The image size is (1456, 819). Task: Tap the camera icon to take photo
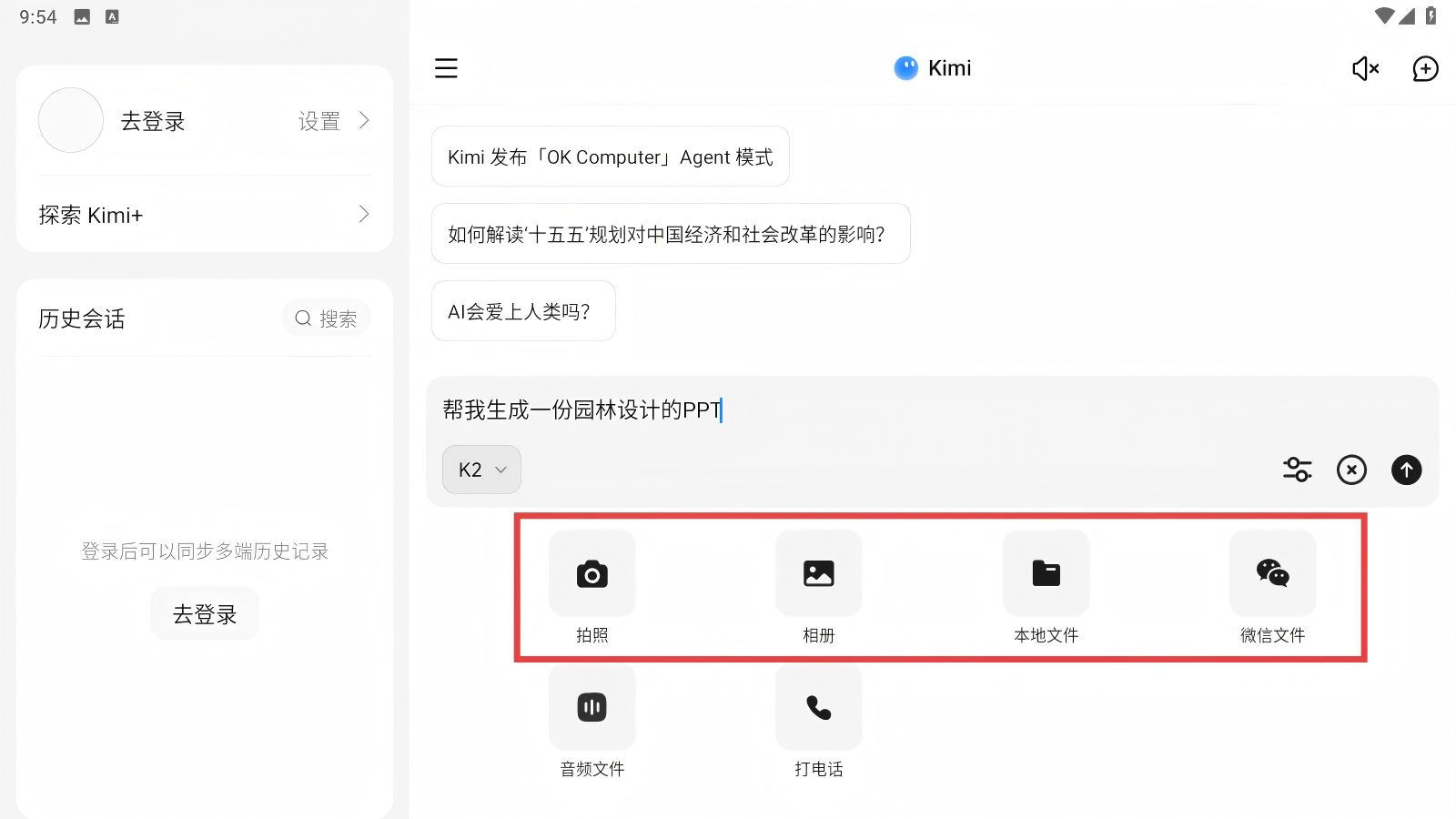[x=591, y=574]
